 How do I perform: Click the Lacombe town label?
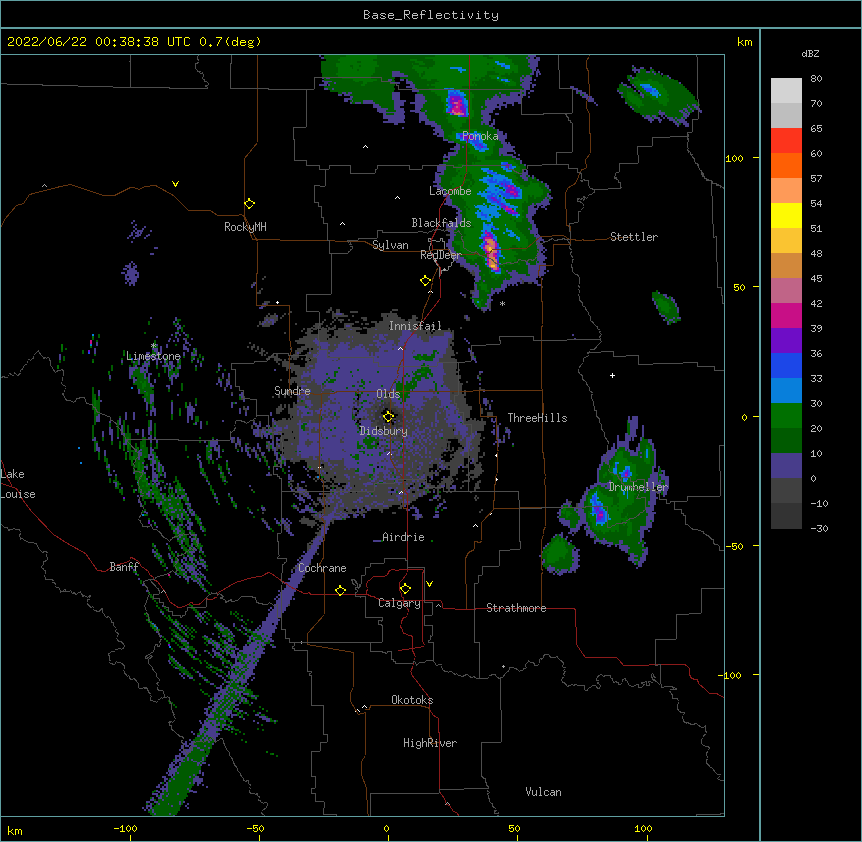tap(450, 191)
